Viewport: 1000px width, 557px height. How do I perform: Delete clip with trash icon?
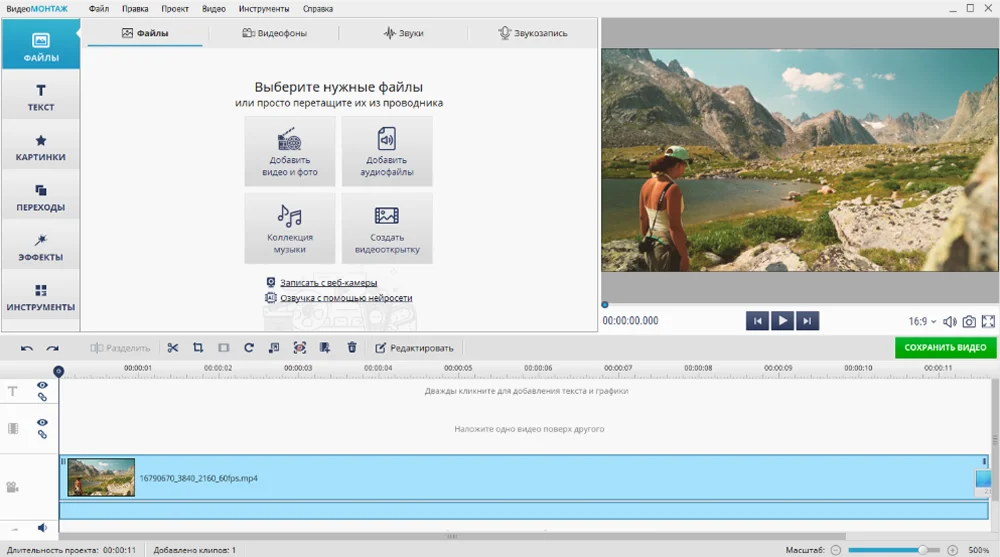pos(351,348)
